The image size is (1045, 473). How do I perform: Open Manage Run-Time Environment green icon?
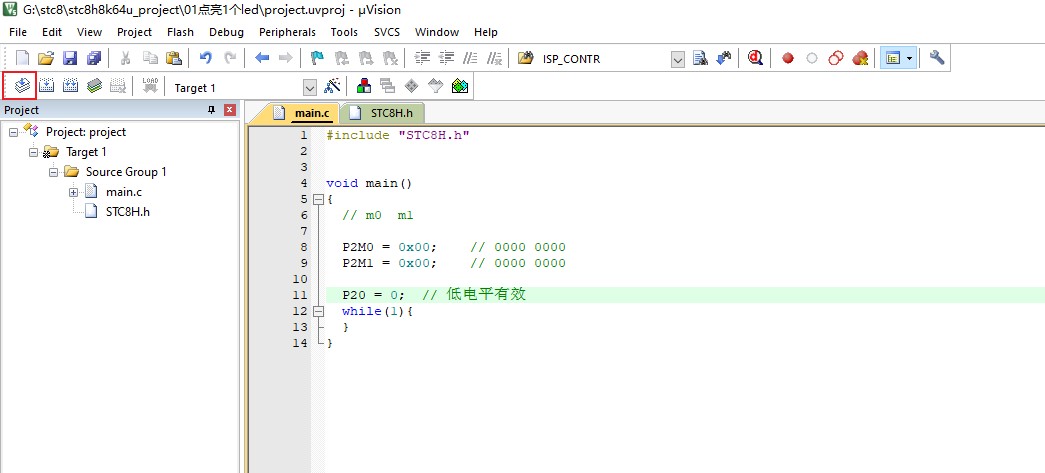[459, 86]
